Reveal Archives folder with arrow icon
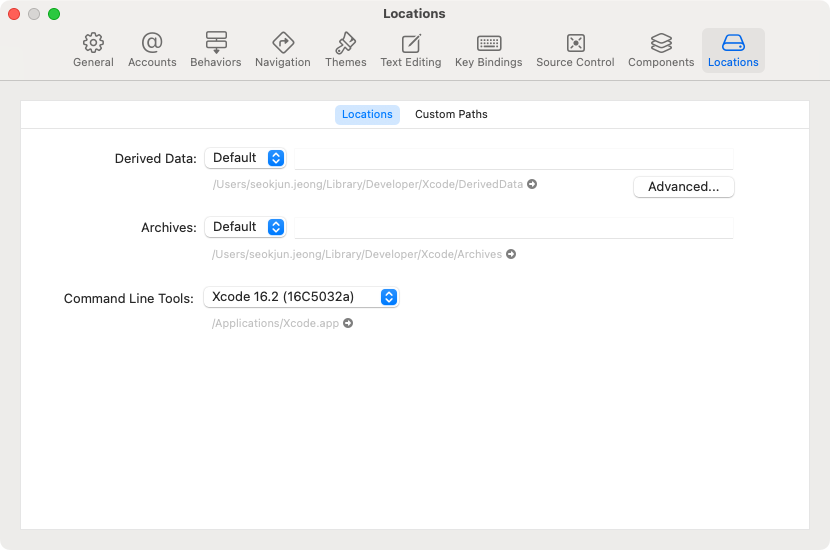 click(x=511, y=254)
